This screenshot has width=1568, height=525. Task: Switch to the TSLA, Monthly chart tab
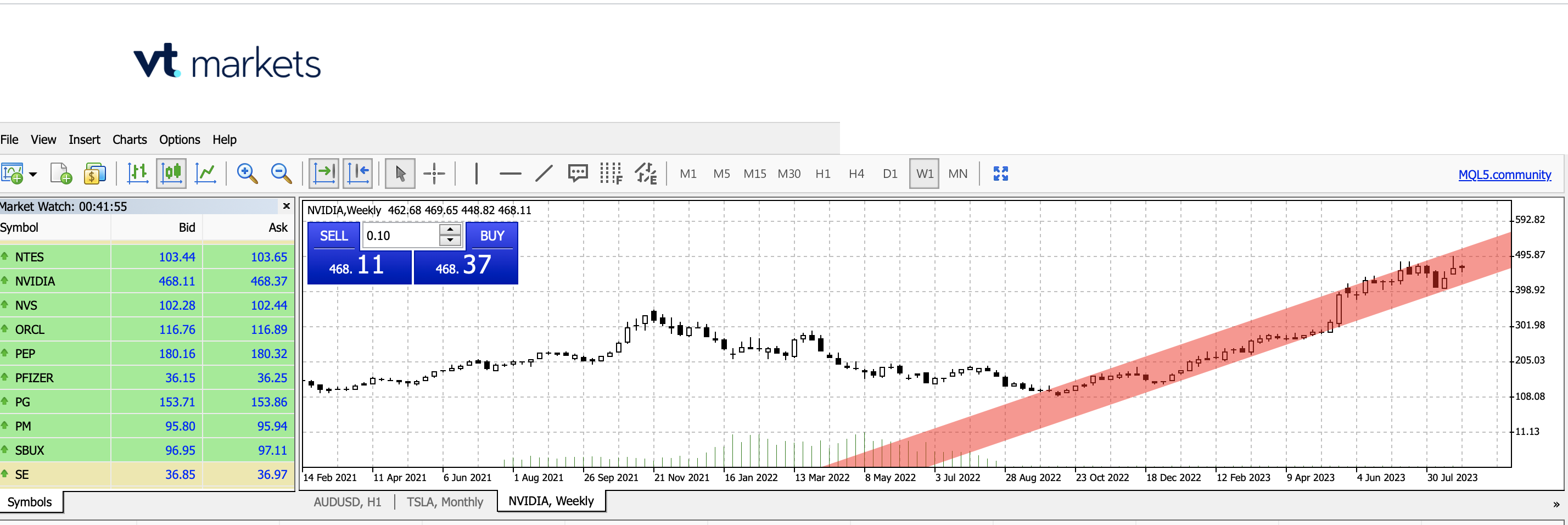pyautogui.click(x=445, y=502)
